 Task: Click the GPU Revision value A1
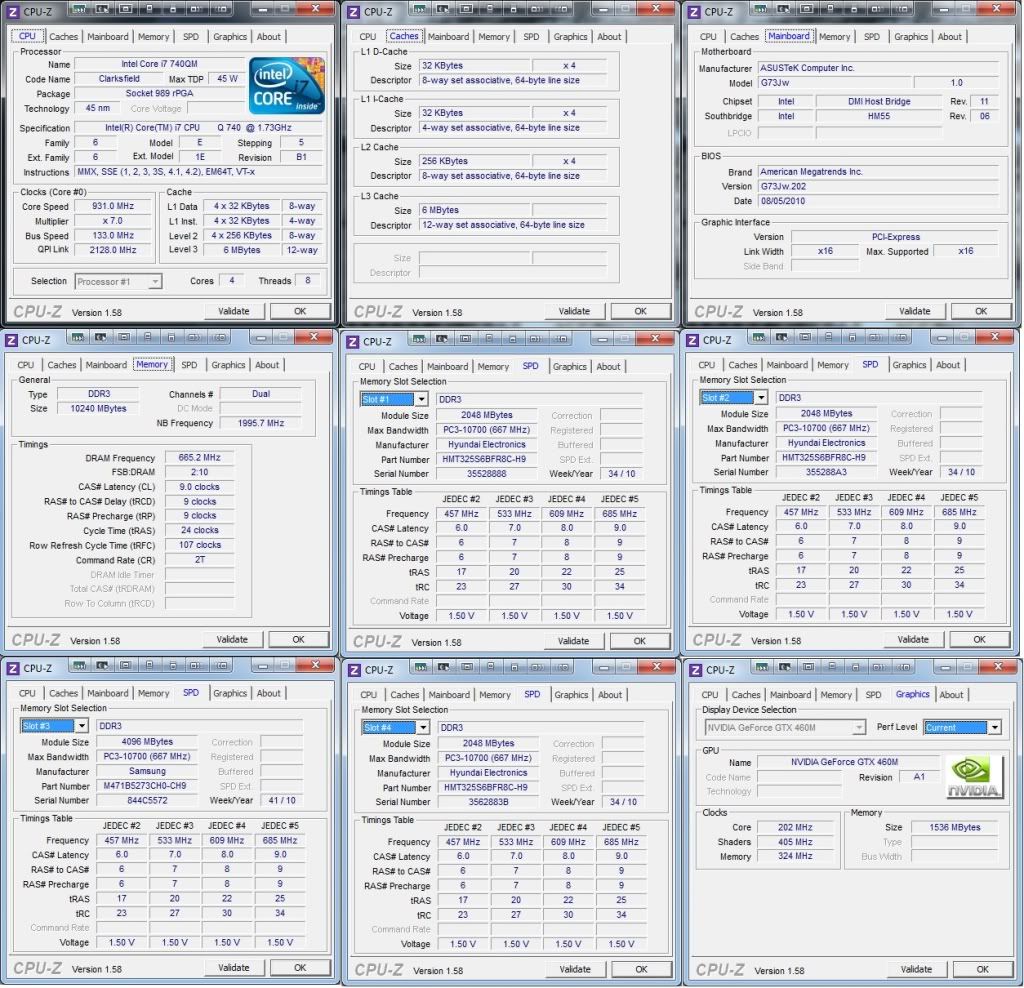point(919,776)
